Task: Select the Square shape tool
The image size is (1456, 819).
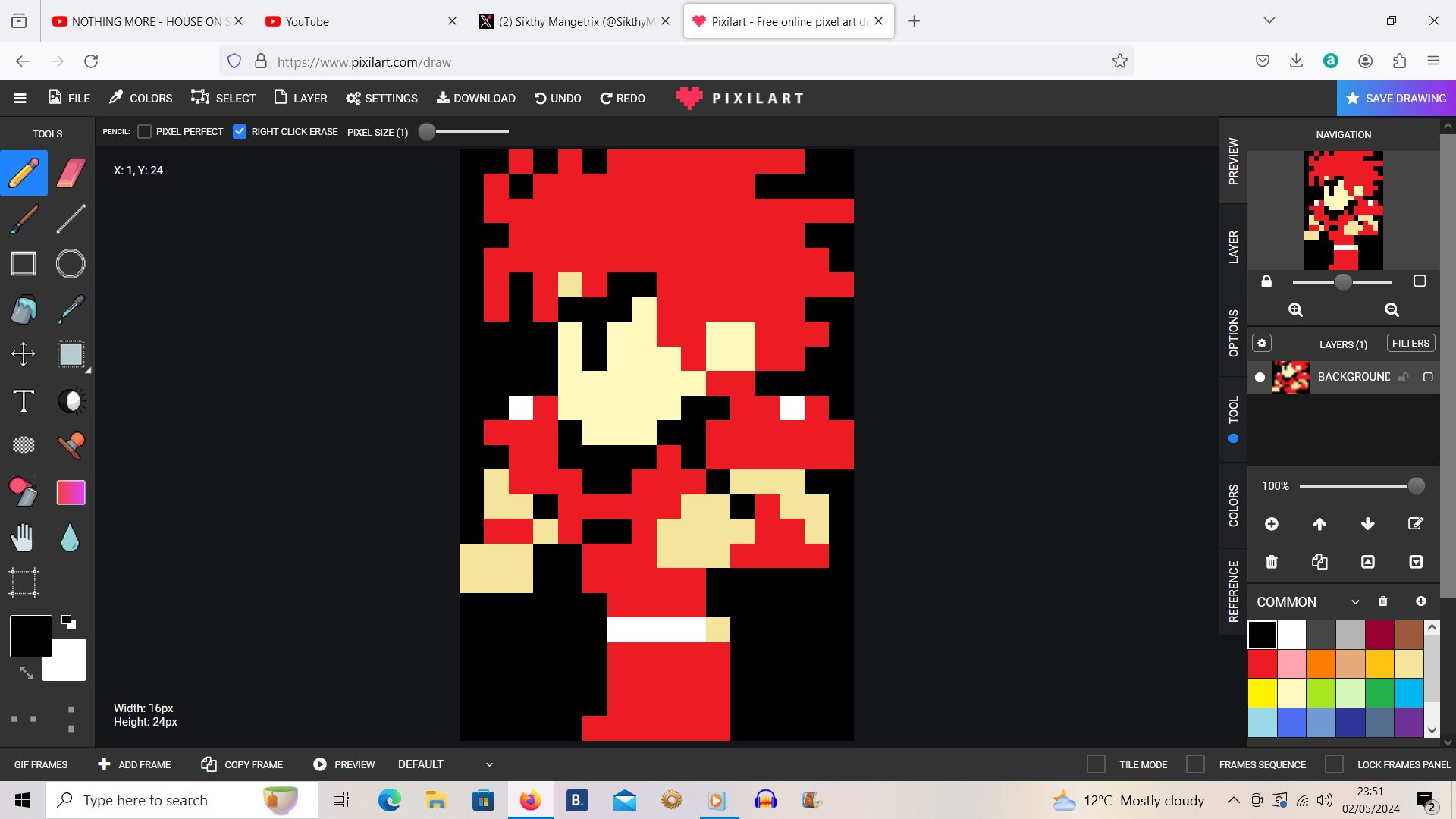Action: click(24, 264)
